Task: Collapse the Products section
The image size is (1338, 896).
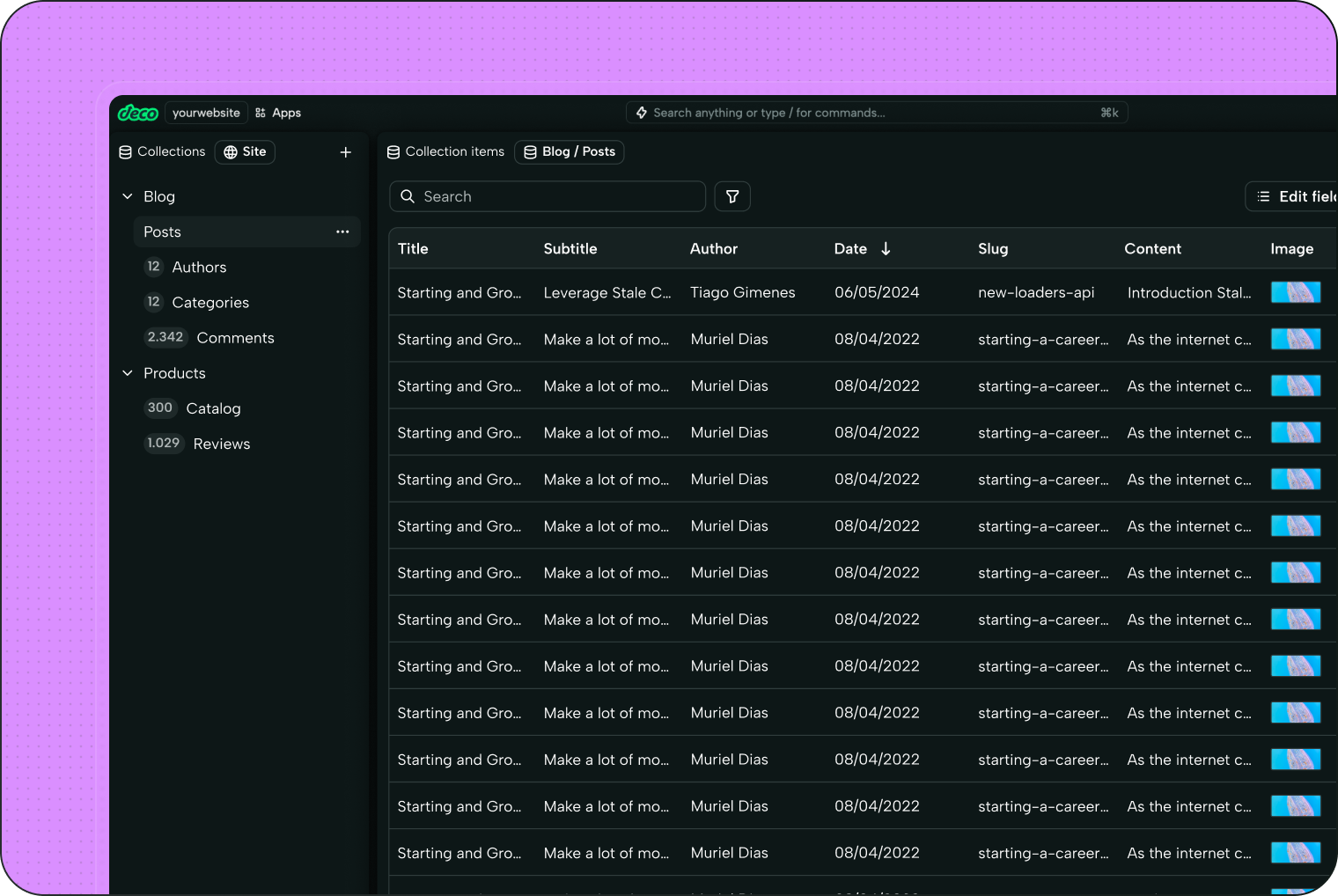Action: [x=127, y=373]
